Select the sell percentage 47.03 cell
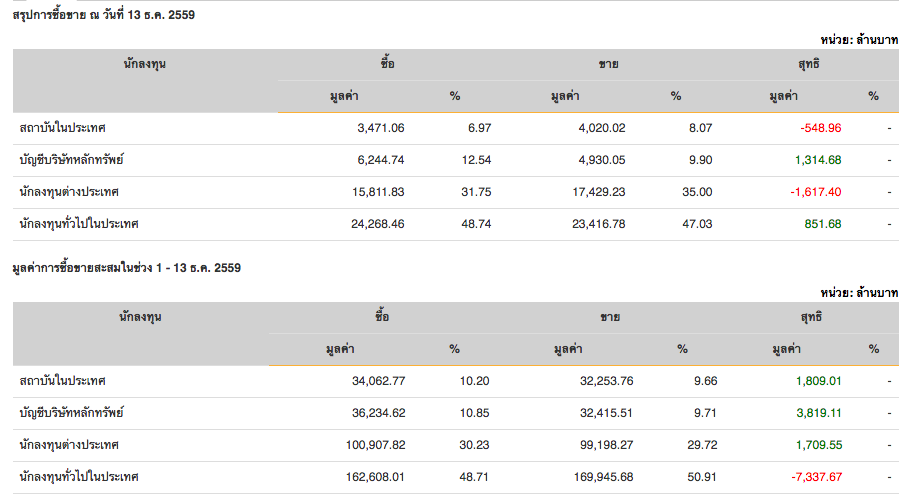Screen dimensions: 911x501 (x=696, y=224)
